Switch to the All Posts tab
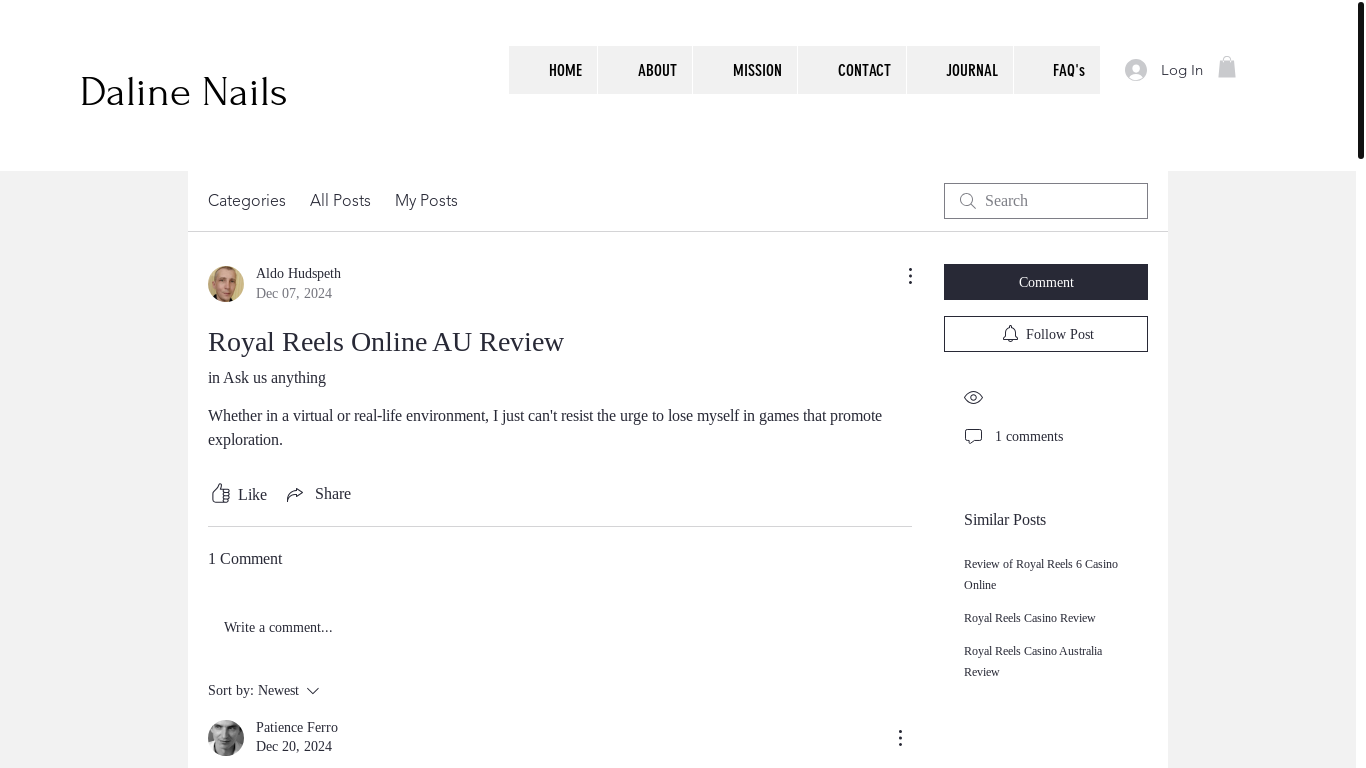Viewport: 1366px width, 768px height. [340, 201]
